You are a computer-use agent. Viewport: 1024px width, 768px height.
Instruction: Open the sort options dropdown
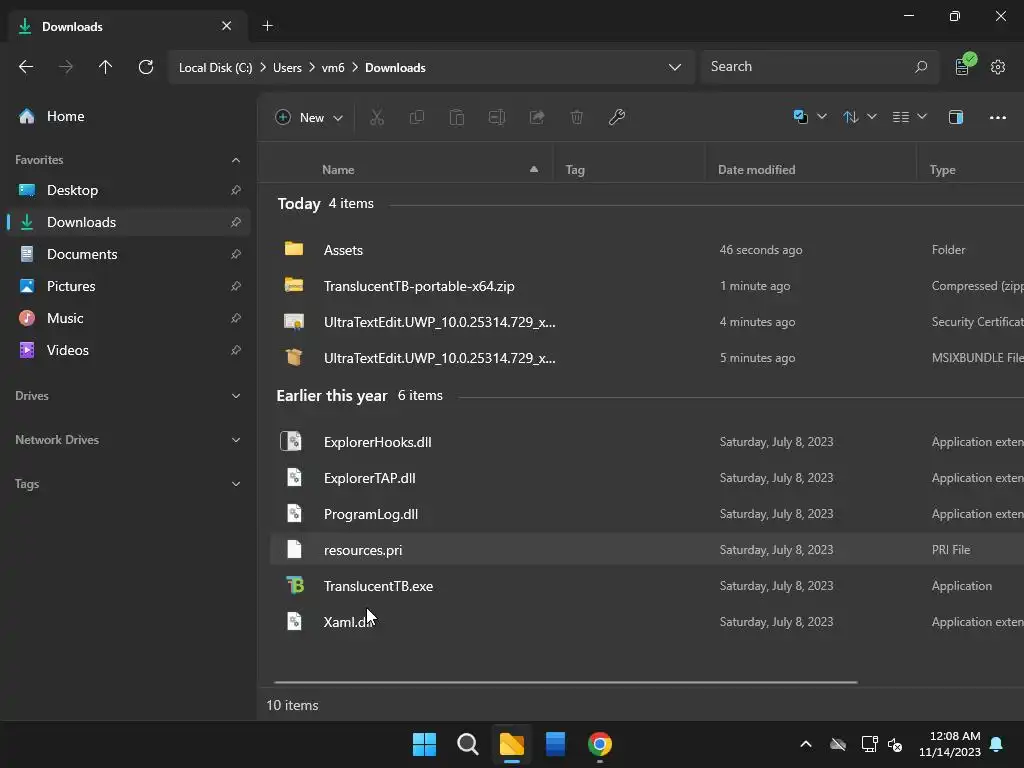coord(859,117)
